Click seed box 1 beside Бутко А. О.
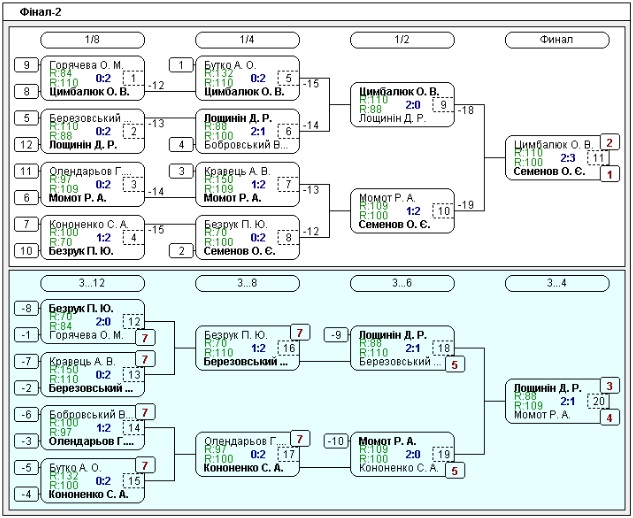 click(181, 65)
